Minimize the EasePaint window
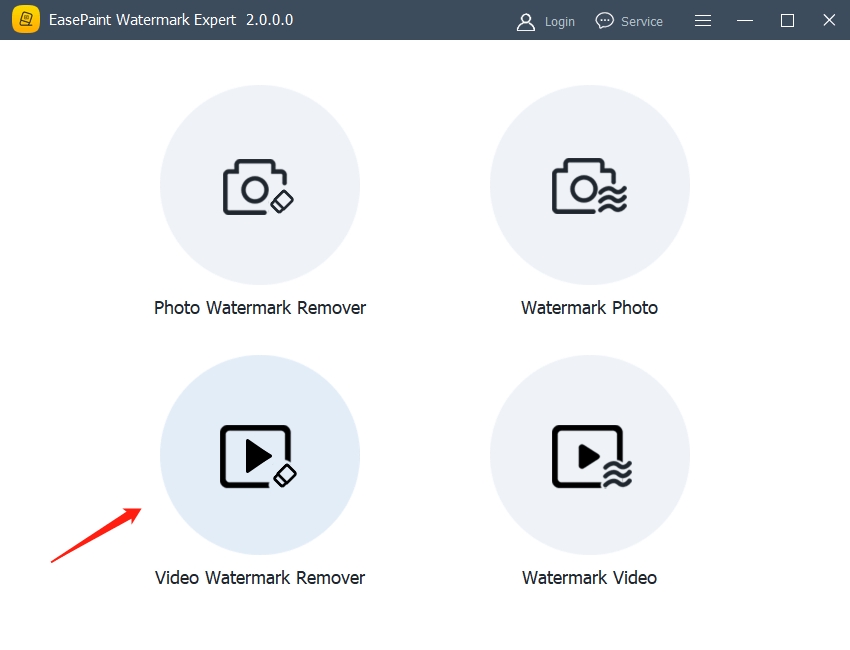Viewport: 850px width, 650px height. point(744,20)
